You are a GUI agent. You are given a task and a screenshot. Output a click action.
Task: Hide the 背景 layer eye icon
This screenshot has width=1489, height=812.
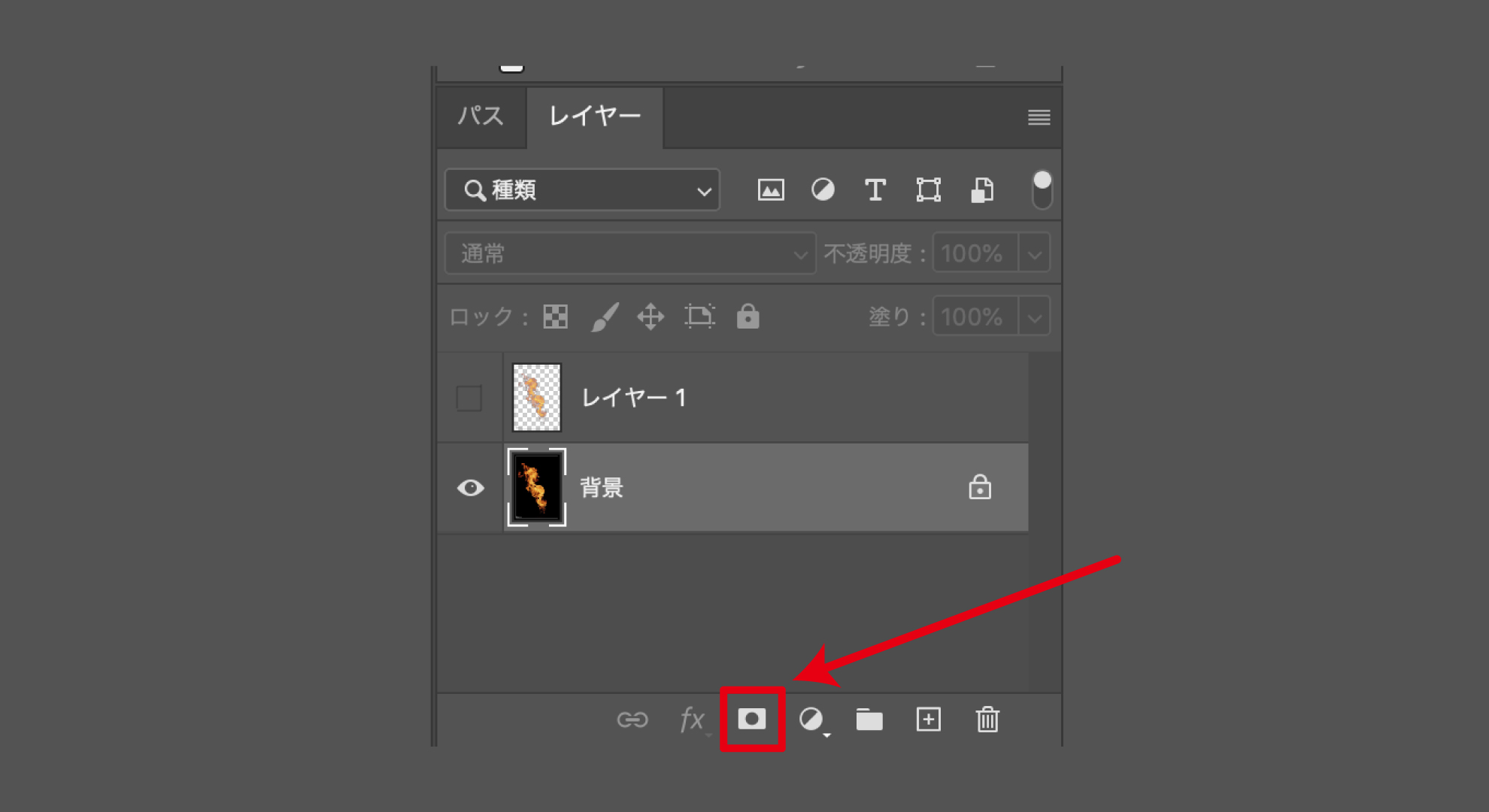pyautogui.click(x=471, y=488)
